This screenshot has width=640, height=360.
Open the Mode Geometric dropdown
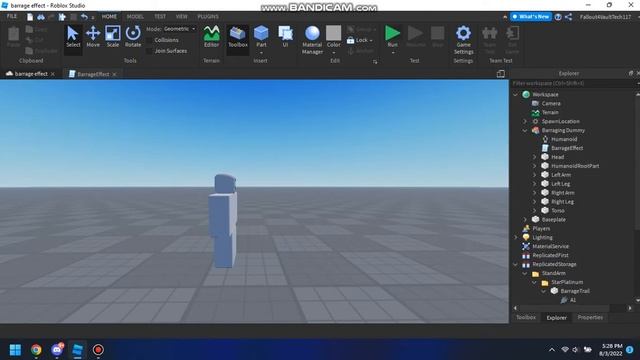pos(180,29)
